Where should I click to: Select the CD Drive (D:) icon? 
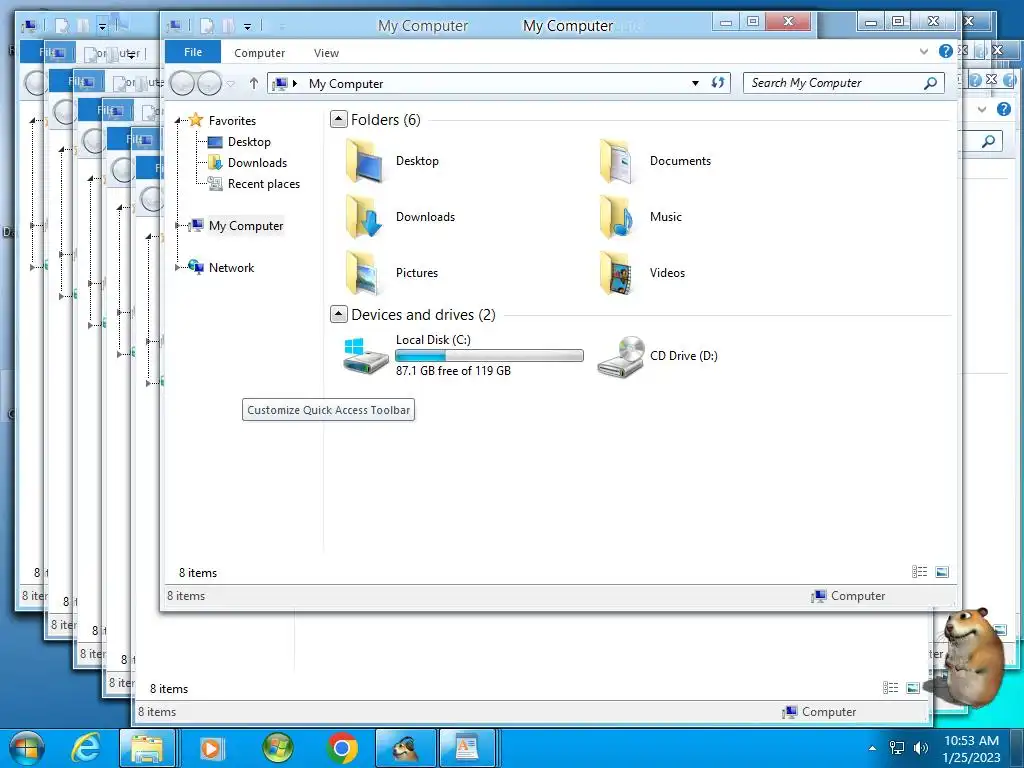click(621, 357)
